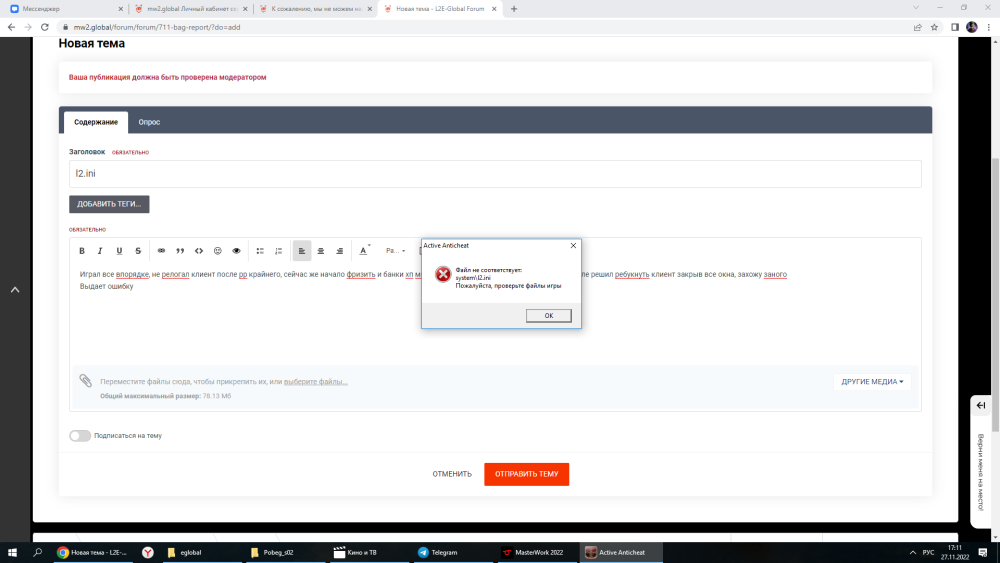Insert a link using chain icon
This screenshot has height=563, width=1000.
pos(162,251)
